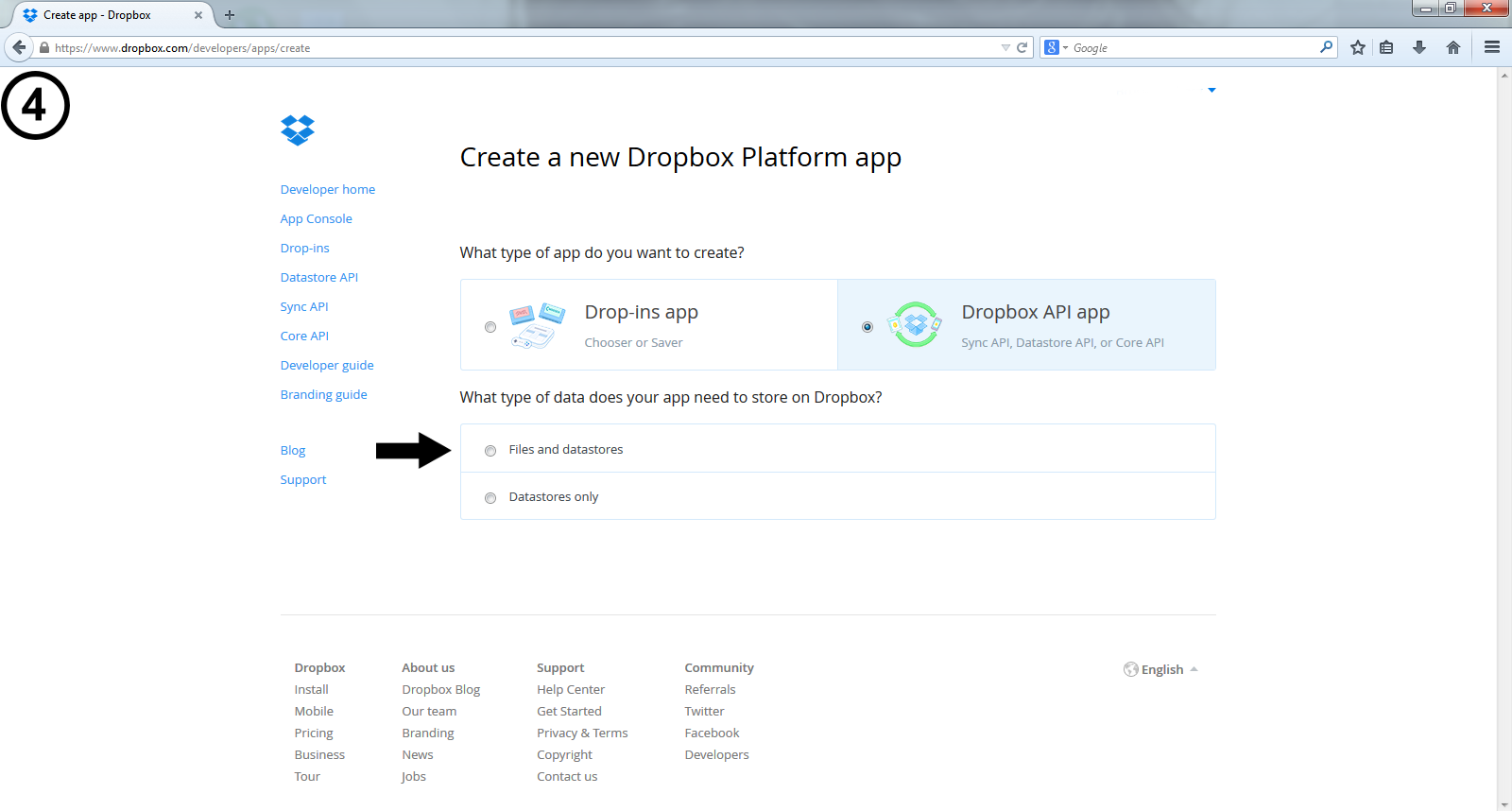Open footer Copyright link
The width and height of the screenshot is (1512, 811).
[565, 754]
